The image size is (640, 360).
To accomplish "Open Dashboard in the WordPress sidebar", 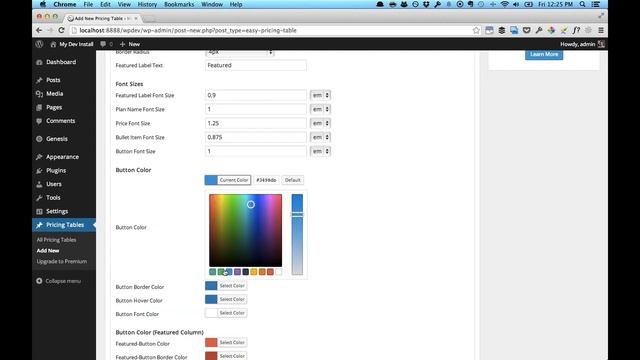I will pyautogui.click(x=61, y=62).
